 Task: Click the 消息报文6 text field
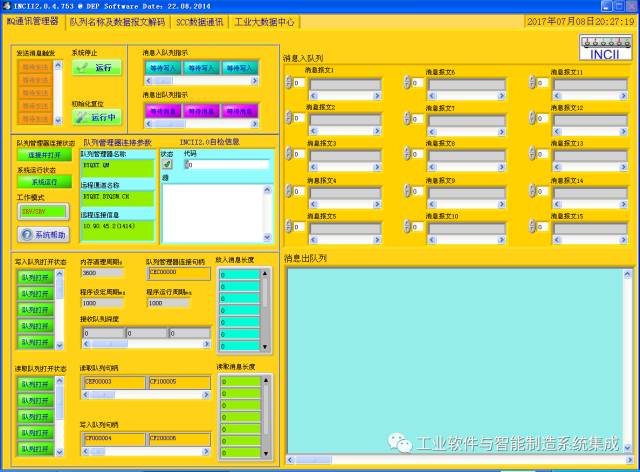(x=467, y=85)
